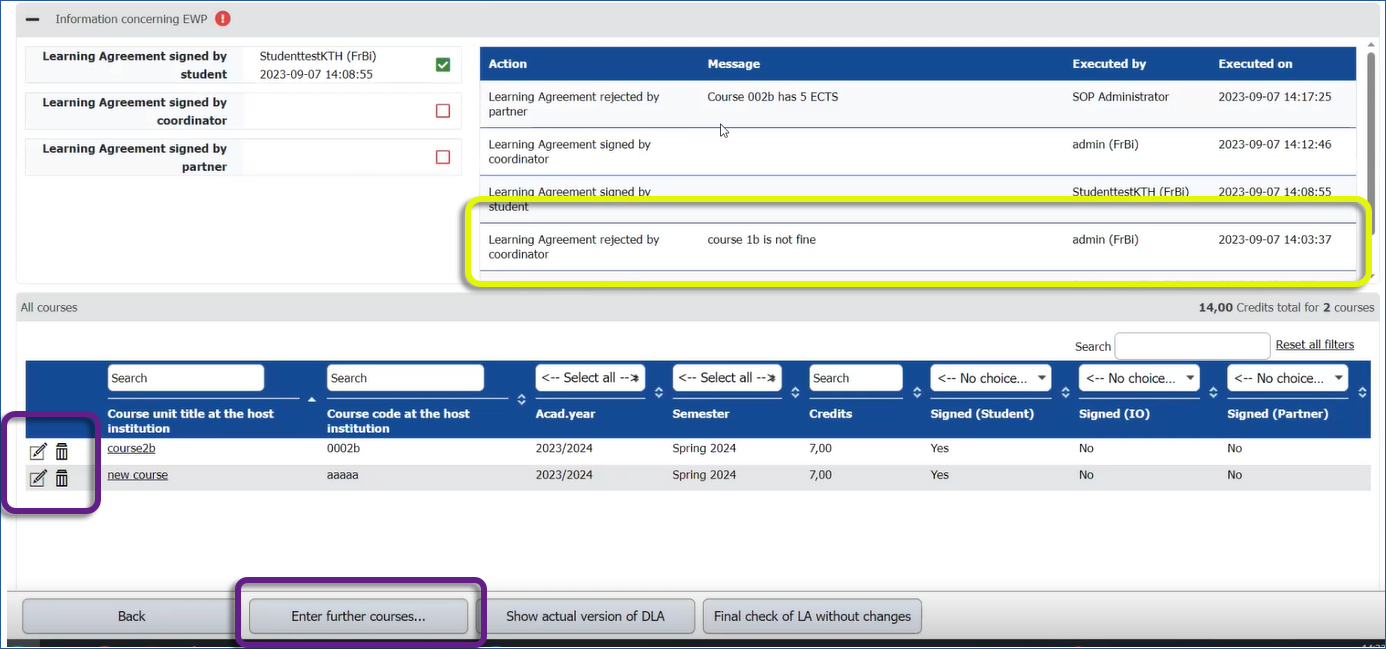Viewport: 1386px width, 649px height.
Task: Edit the course2b row with pencil icon
Action: 38,452
